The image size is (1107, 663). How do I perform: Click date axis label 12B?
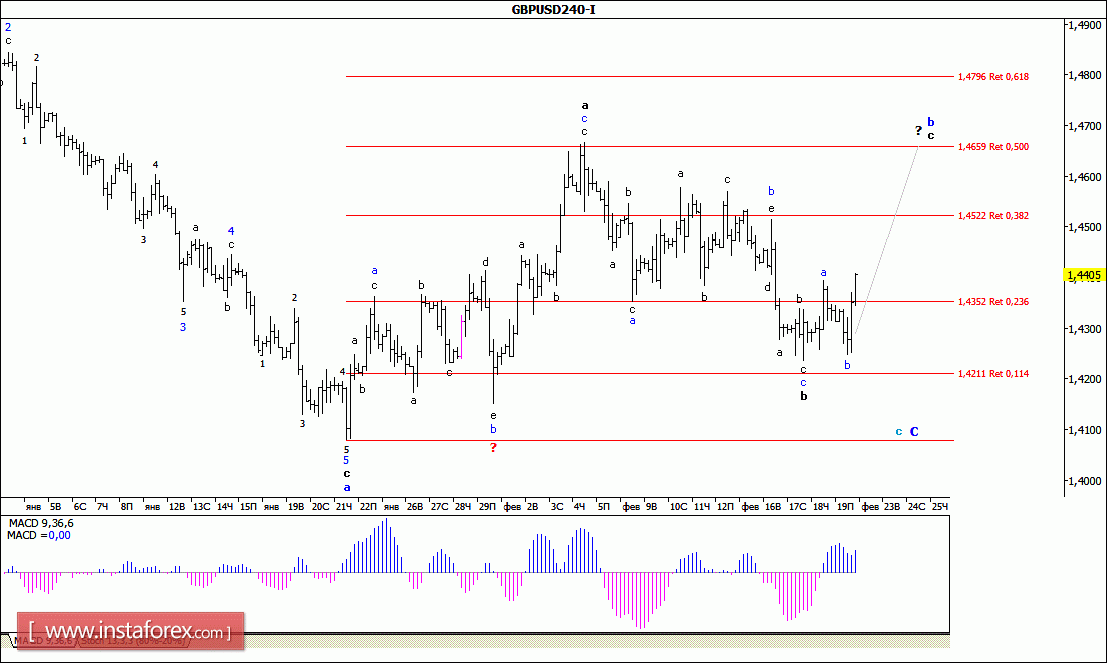point(176,506)
